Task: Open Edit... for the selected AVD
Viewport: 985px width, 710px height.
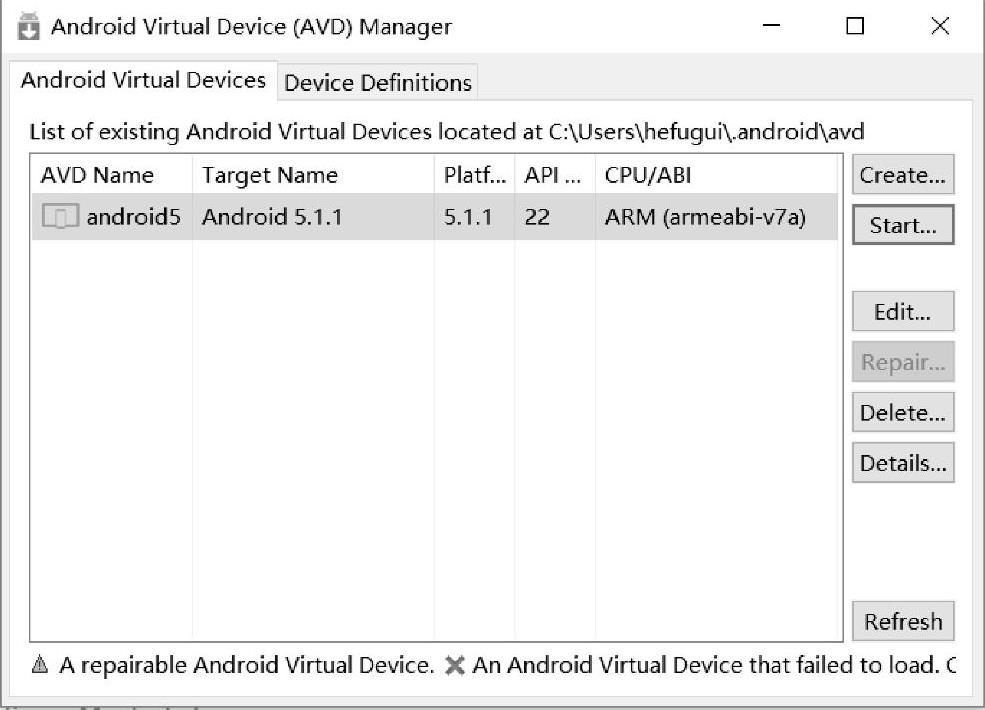Action: [903, 312]
